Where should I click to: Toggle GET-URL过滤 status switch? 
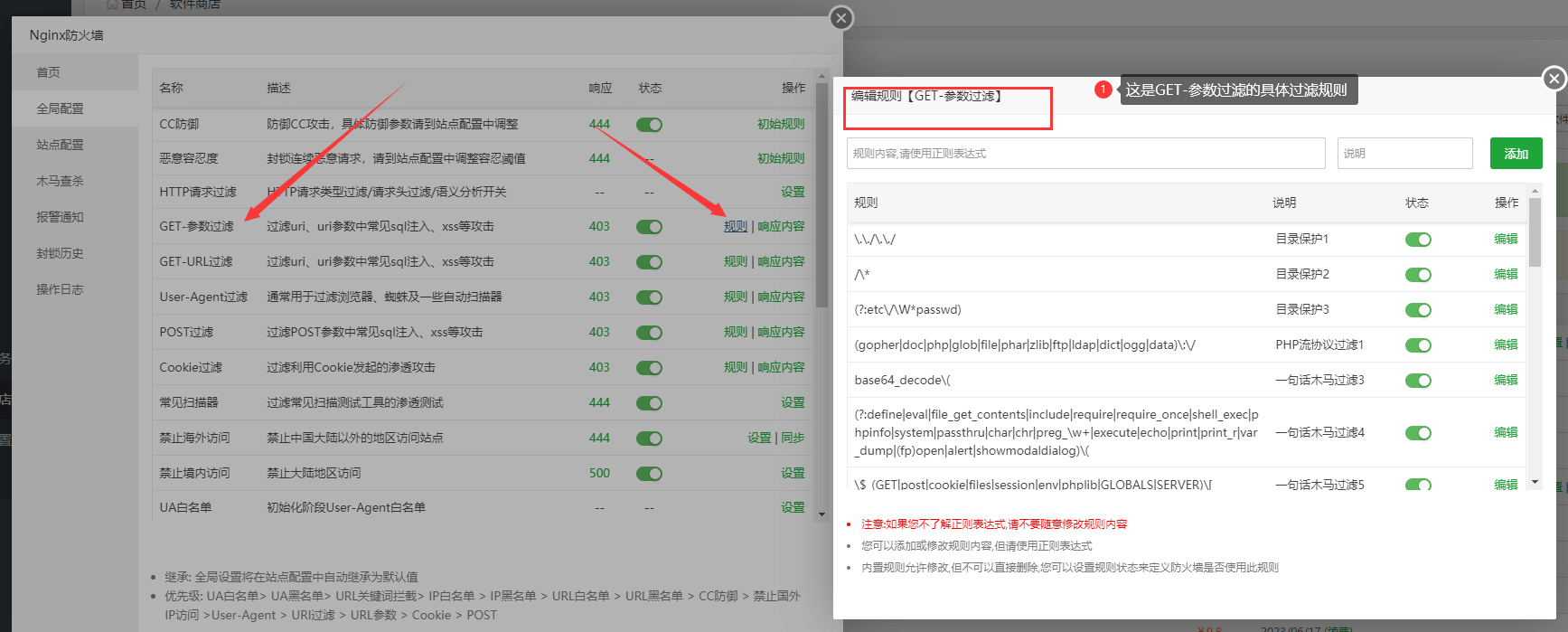point(649,262)
